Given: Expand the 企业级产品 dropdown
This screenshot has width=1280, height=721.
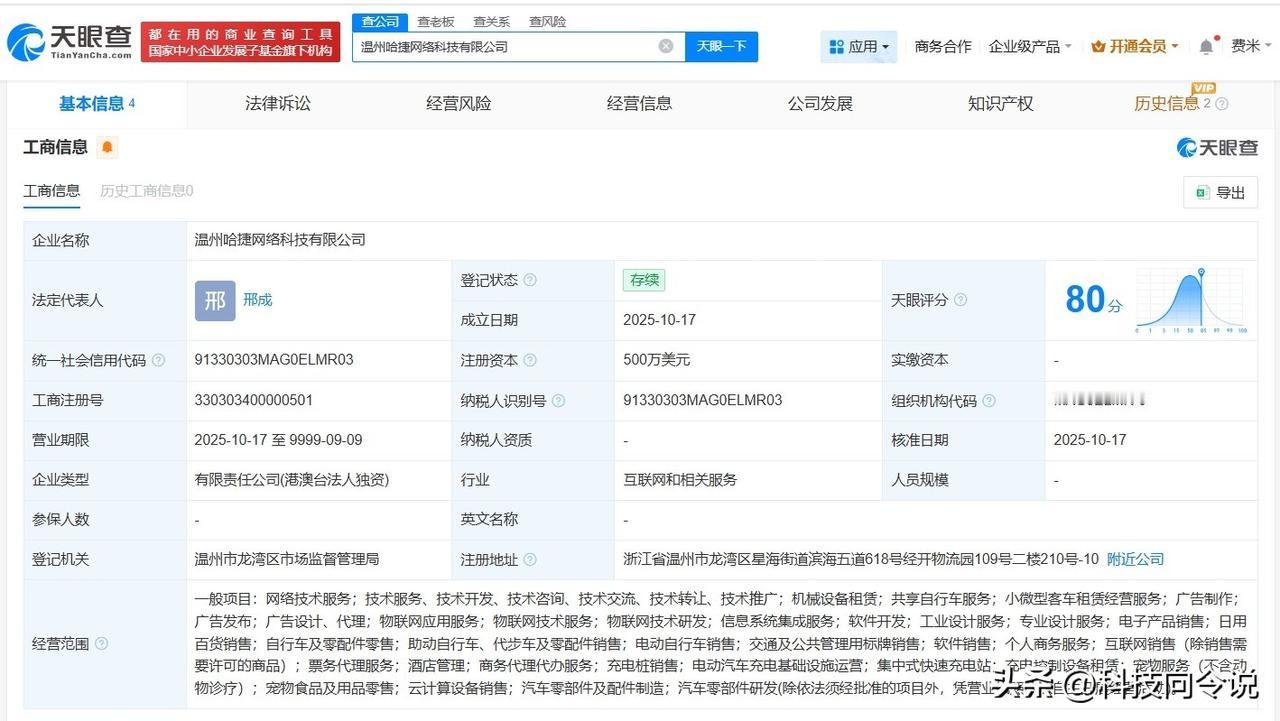Looking at the screenshot, I should coord(1030,46).
